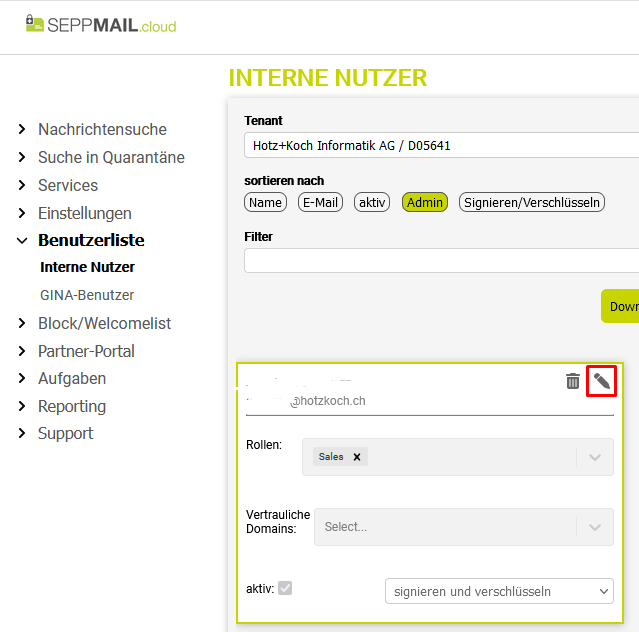639x632 pixels.
Task: Click the SEPPmail.cloud logo
Action: [x=101, y=25]
